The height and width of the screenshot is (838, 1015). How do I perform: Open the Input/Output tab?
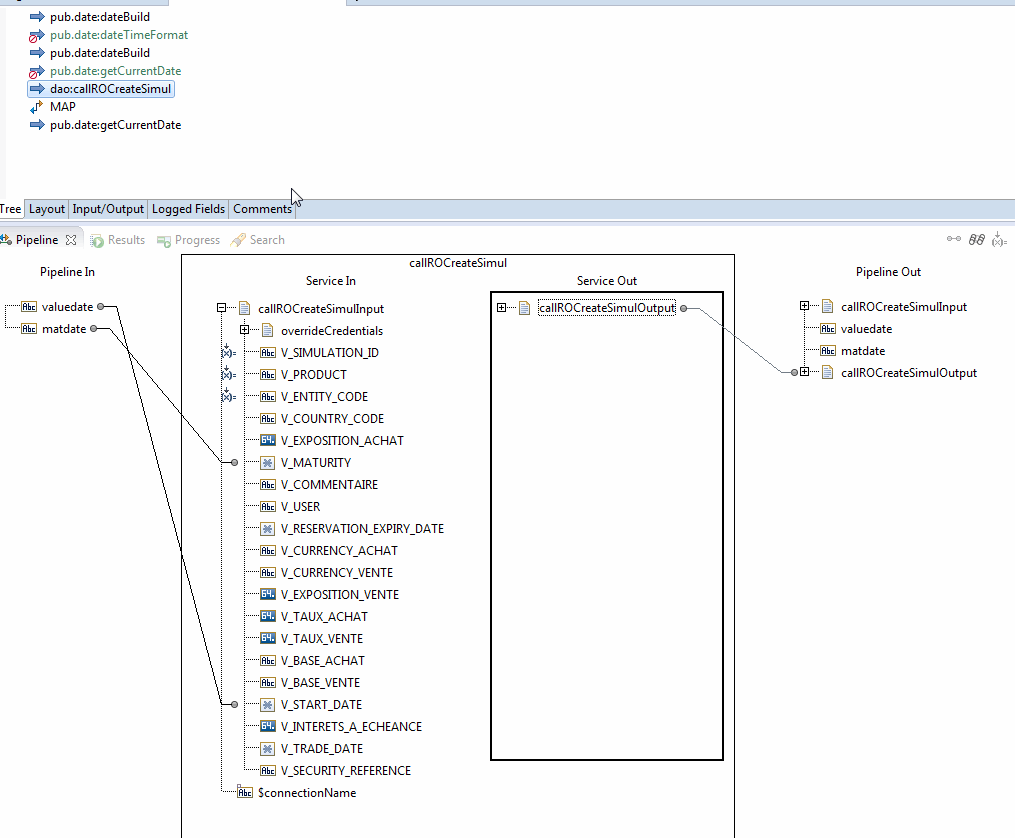click(x=108, y=209)
